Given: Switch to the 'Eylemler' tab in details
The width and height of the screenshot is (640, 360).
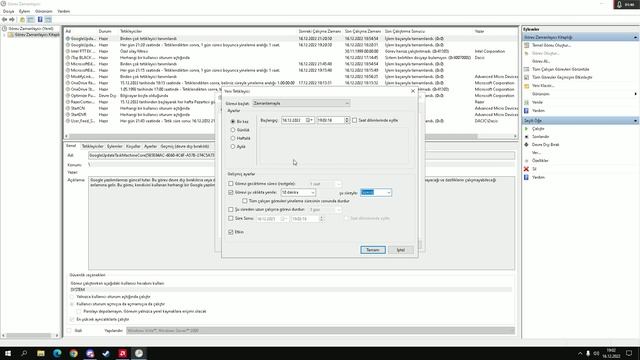Looking at the screenshot, I should 115,146.
